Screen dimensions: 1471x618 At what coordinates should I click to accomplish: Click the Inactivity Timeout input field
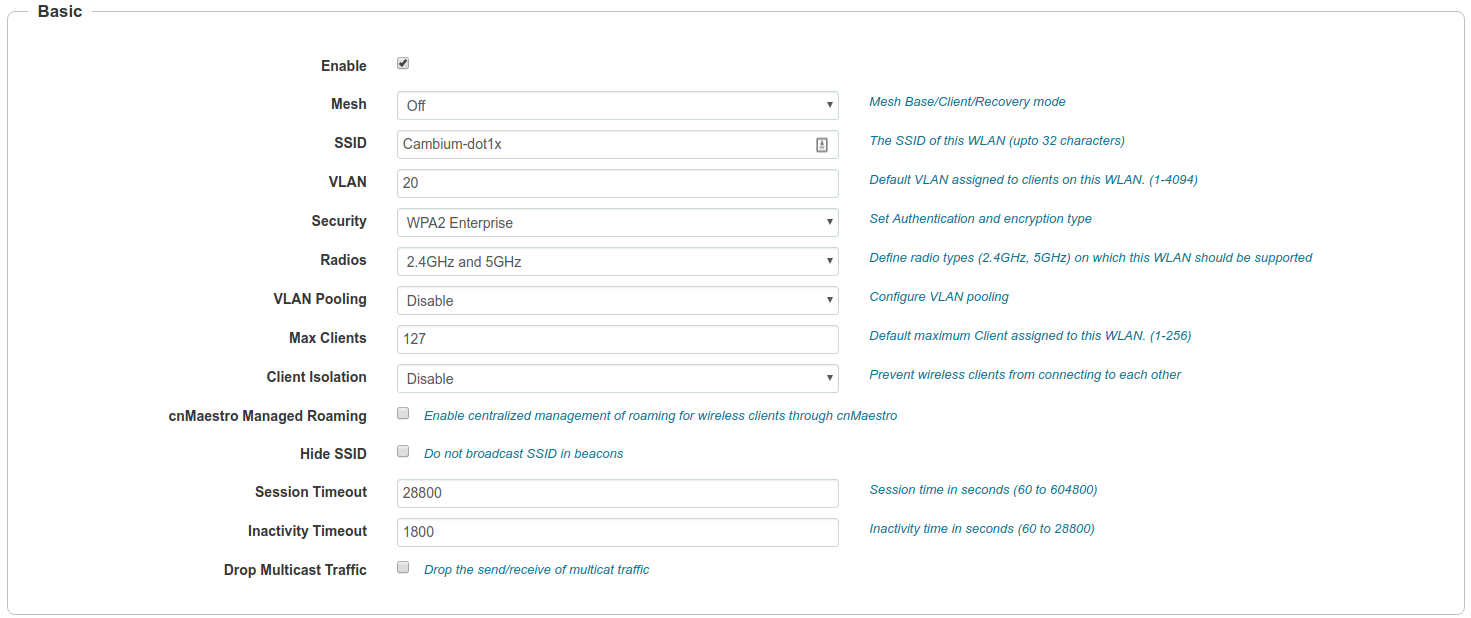pyautogui.click(x=617, y=532)
